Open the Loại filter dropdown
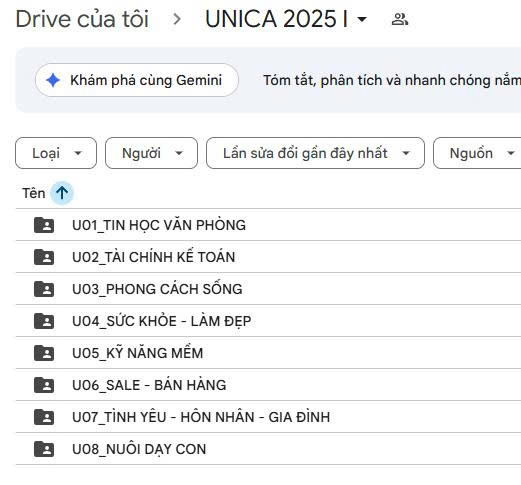Viewport: 521px width, 485px height. click(x=56, y=153)
